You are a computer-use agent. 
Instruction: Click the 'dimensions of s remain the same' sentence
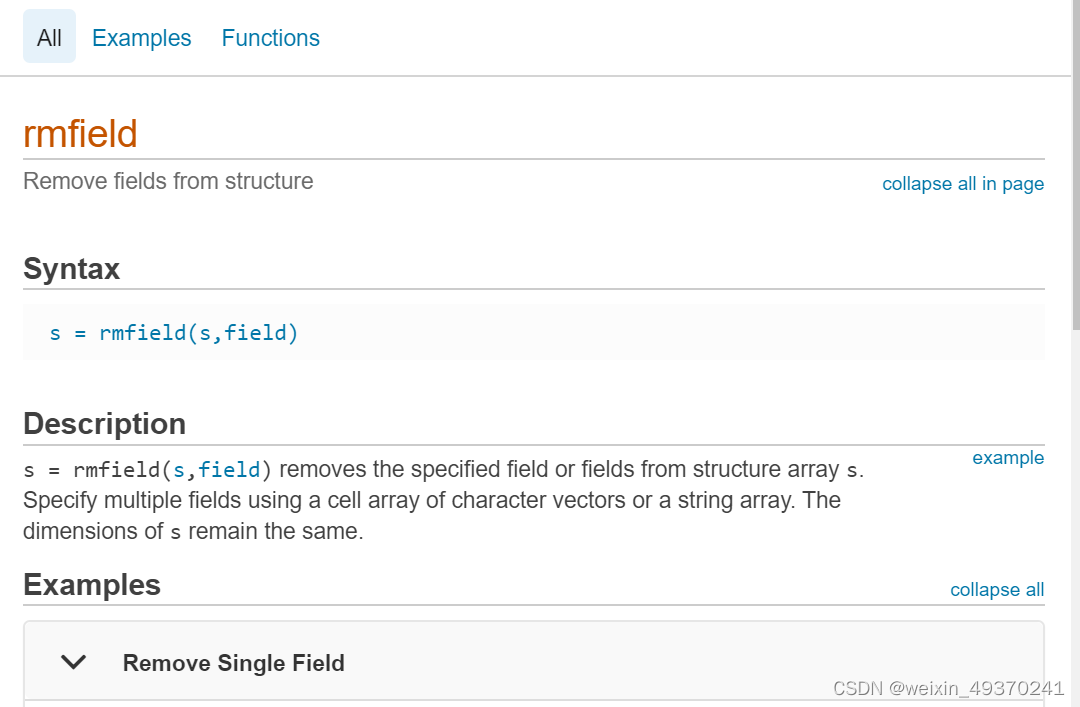click(193, 532)
